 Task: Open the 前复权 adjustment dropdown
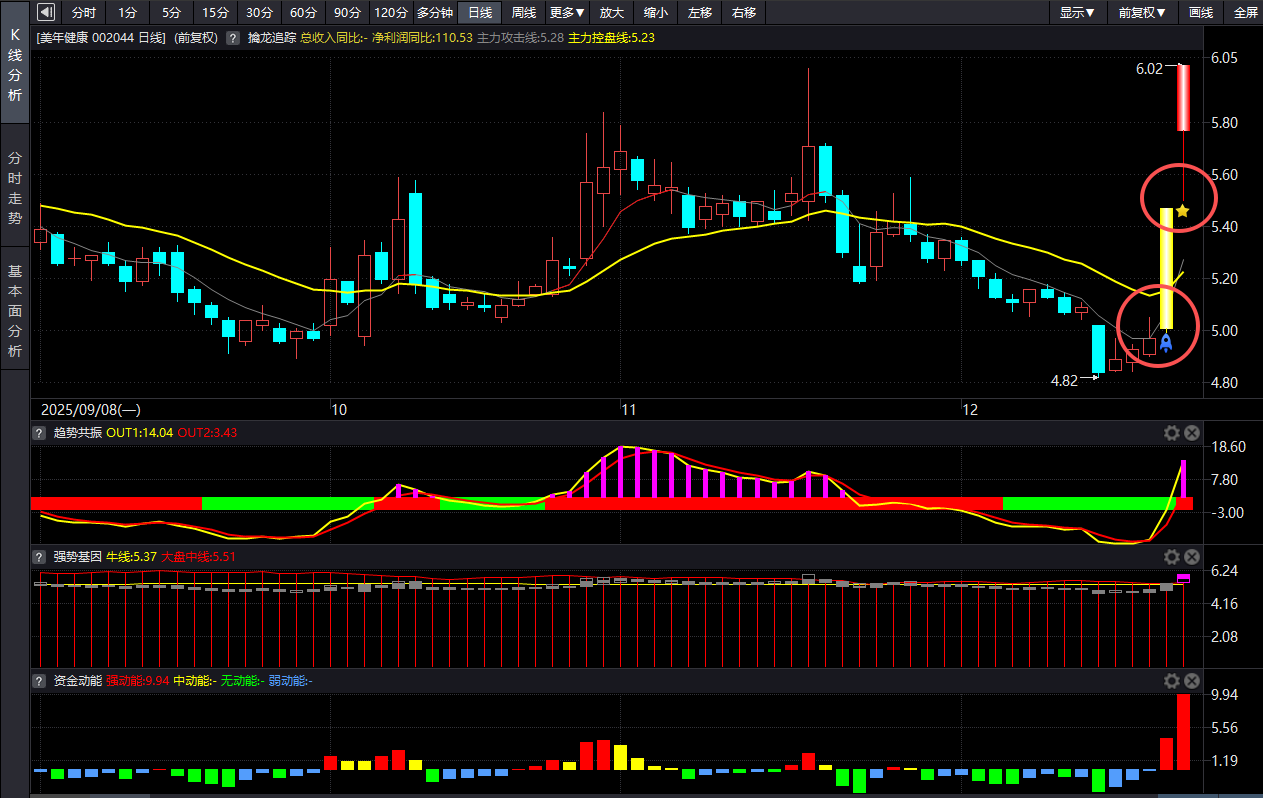[1142, 12]
